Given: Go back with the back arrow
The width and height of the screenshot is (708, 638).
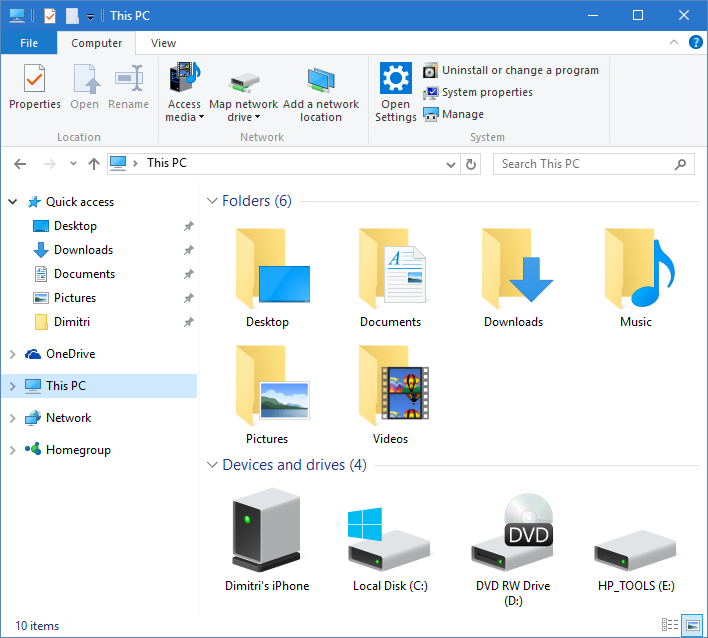Looking at the screenshot, I should [x=20, y=164].
